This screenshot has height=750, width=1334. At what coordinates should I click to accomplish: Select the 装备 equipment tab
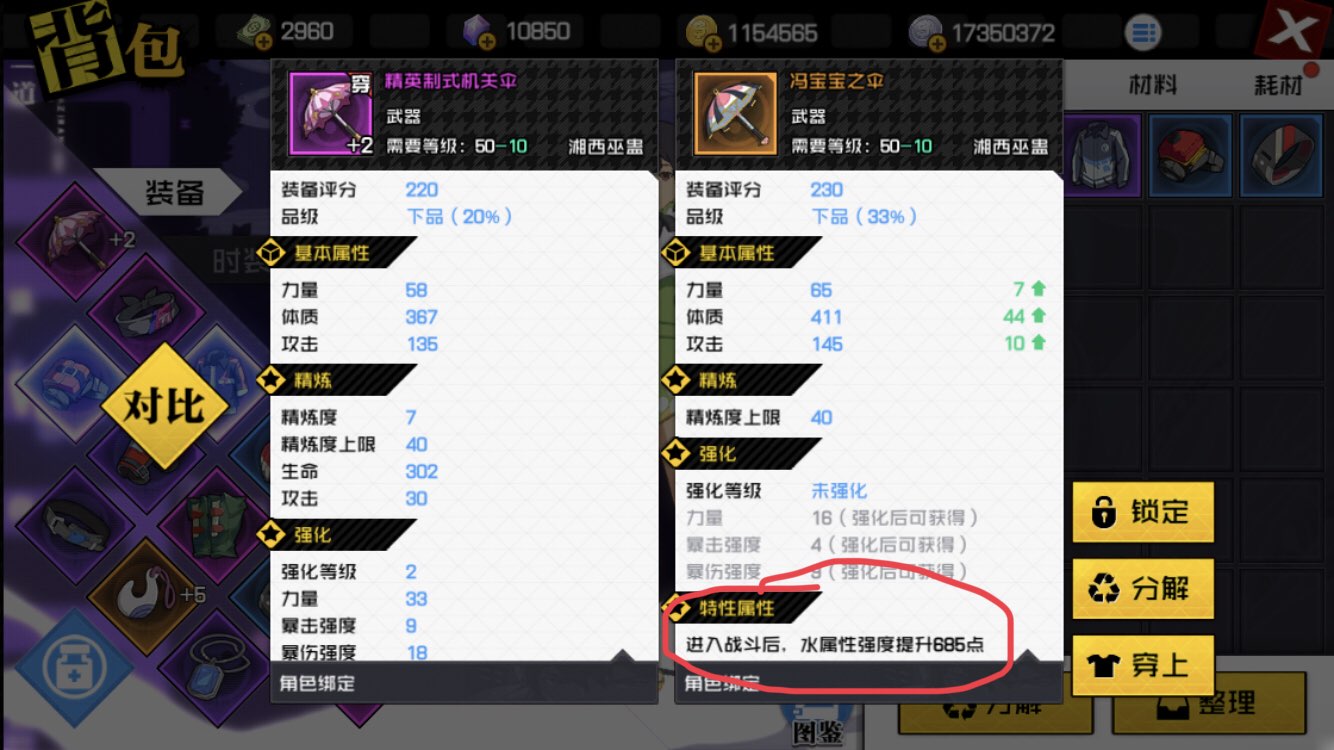pos(173,193)
